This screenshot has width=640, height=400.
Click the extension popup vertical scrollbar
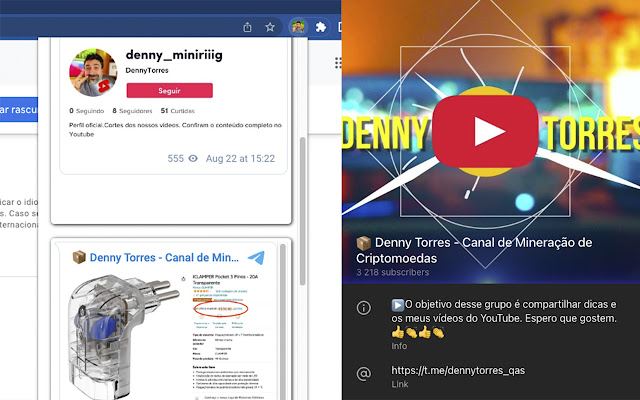(x=302, y=211)
